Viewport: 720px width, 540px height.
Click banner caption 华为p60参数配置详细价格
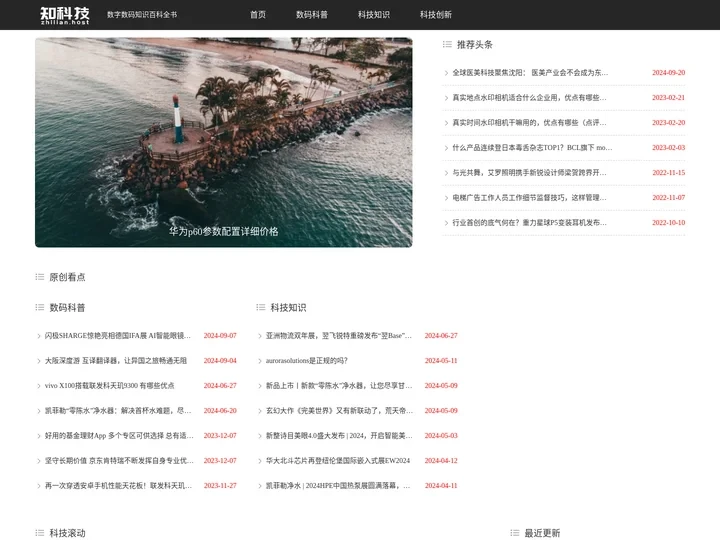(224, 231)
